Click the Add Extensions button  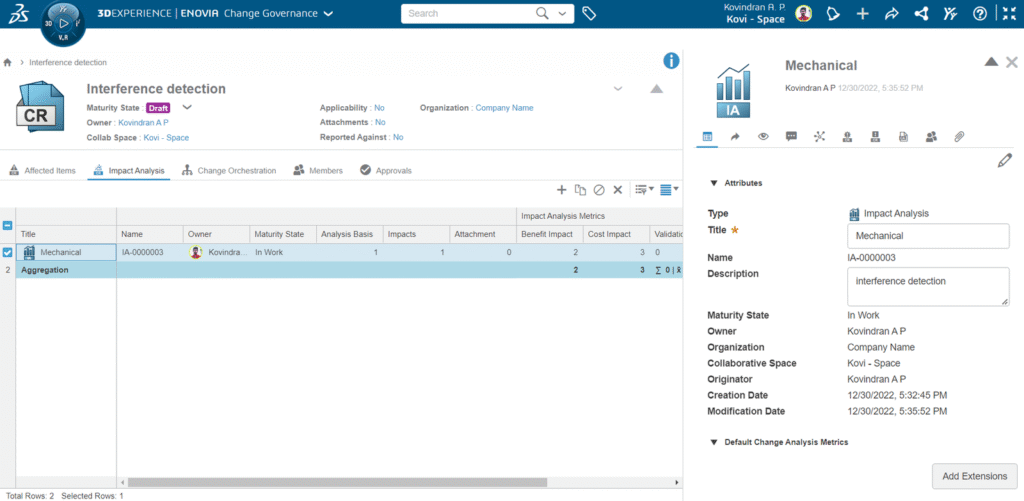pos(974,475)
